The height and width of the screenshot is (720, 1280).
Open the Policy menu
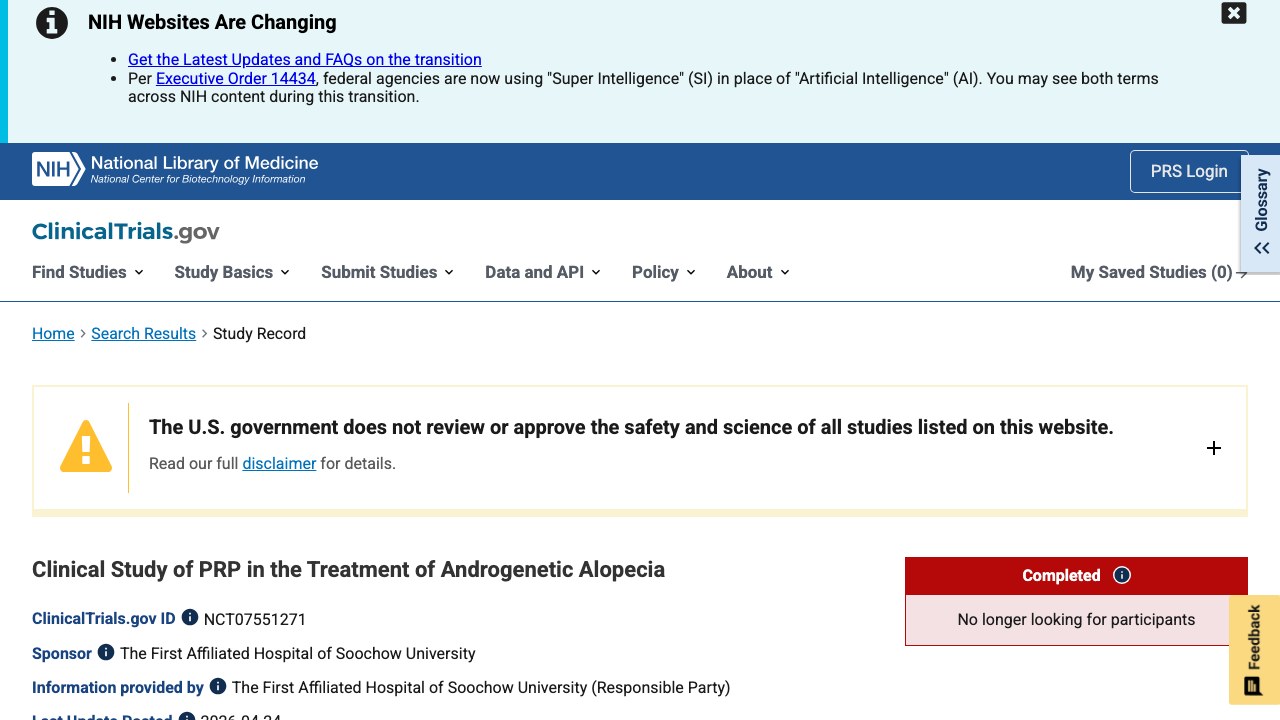(664, 272)
